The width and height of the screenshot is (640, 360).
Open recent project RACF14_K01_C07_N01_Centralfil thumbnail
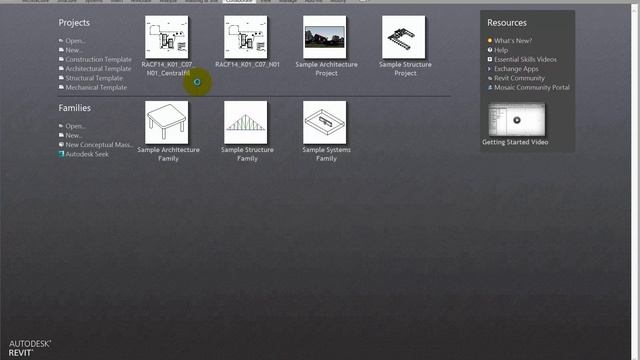167,37
